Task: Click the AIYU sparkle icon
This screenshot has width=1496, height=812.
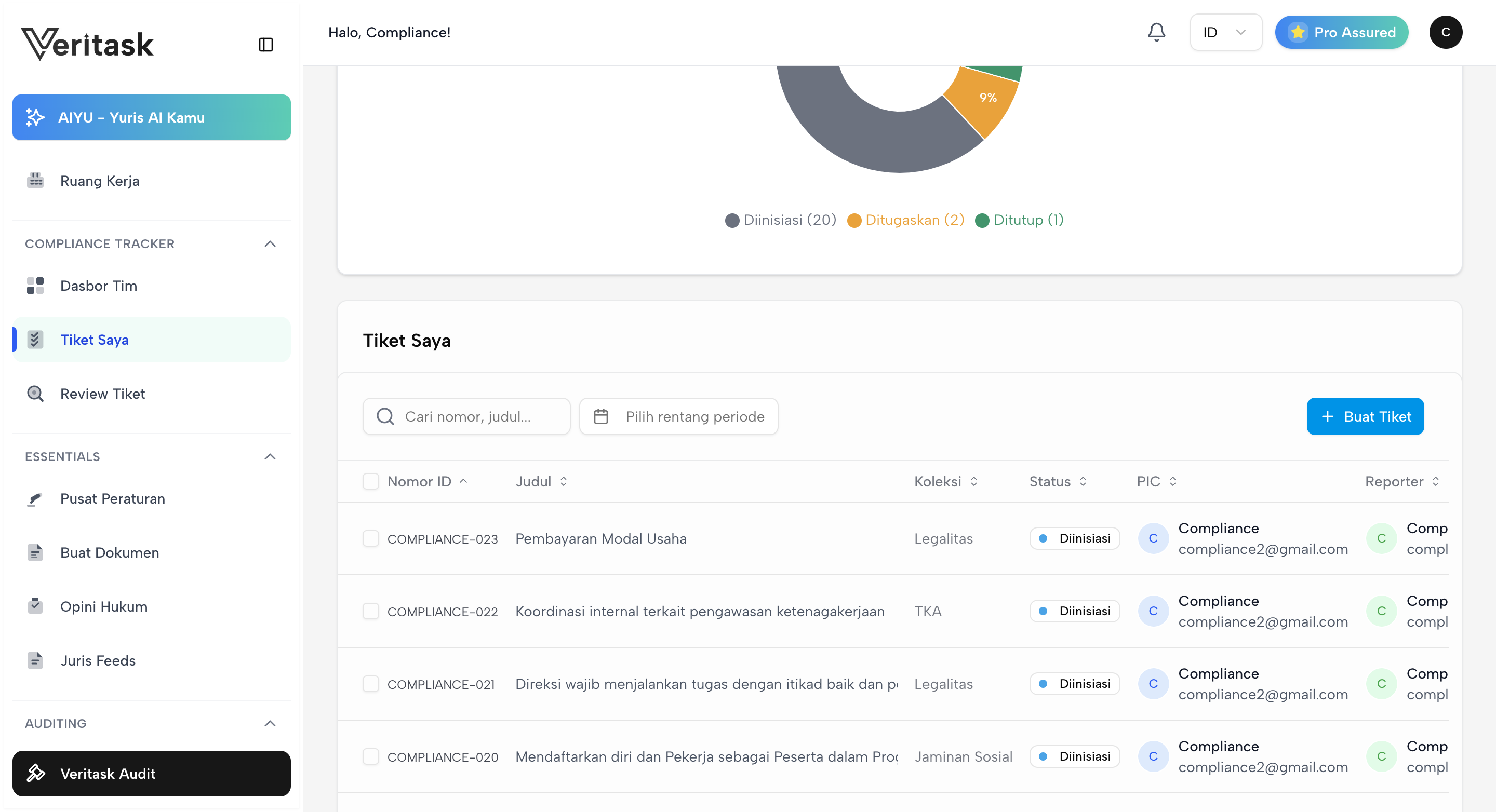Action: (x=35, y=117)
